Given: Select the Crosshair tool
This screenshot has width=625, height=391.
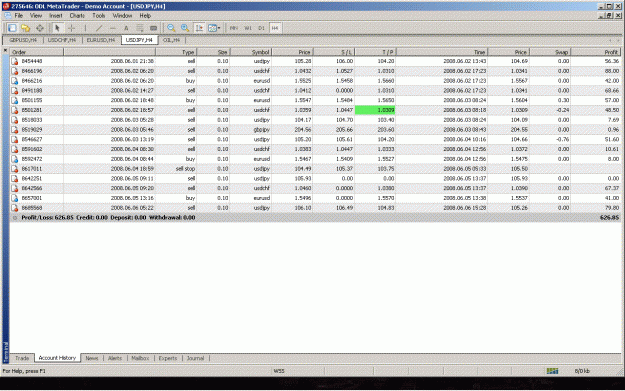Looking at the screenshot, I should tap(71, 28).
